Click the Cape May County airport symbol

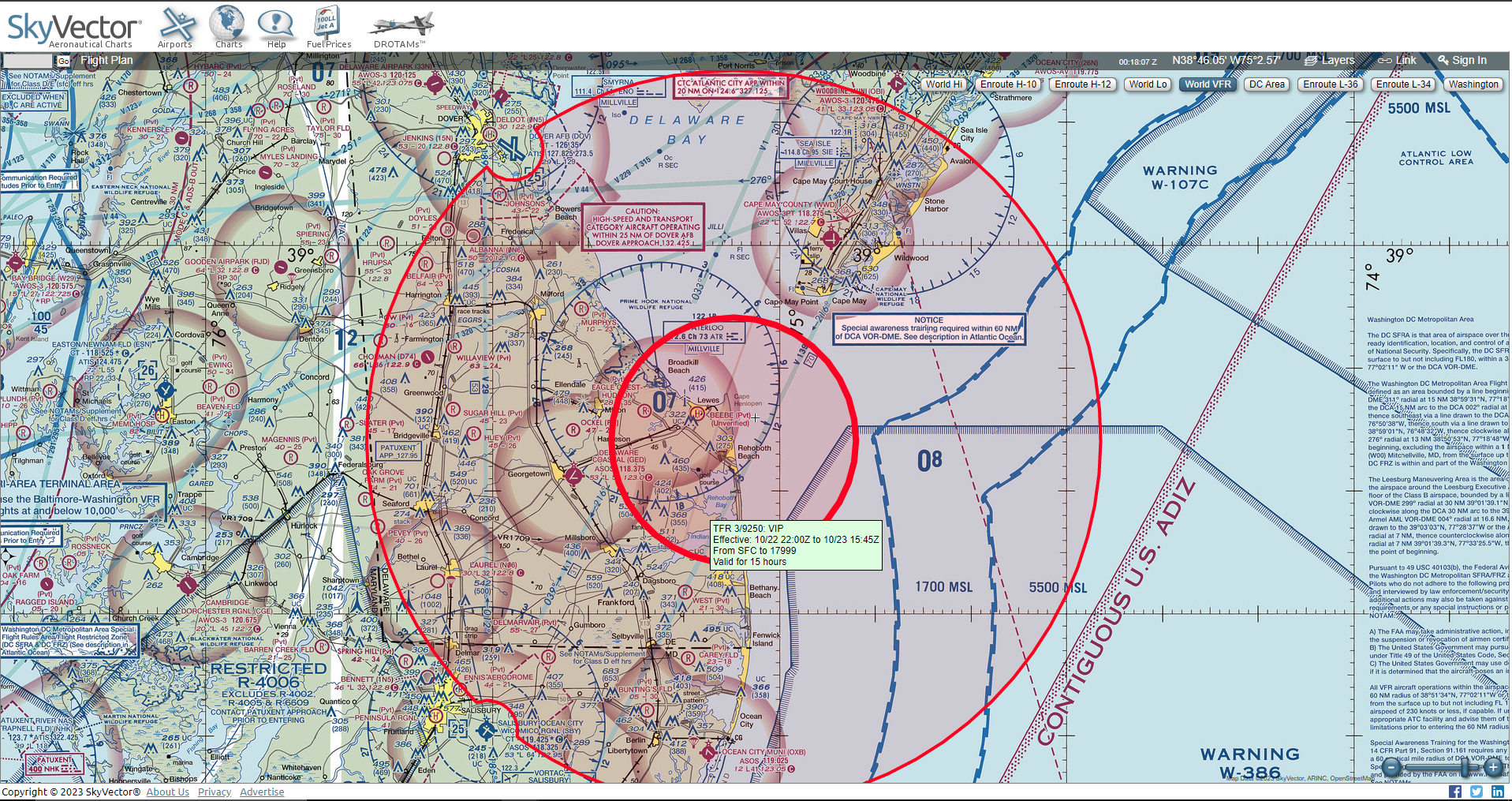point(831,238)
